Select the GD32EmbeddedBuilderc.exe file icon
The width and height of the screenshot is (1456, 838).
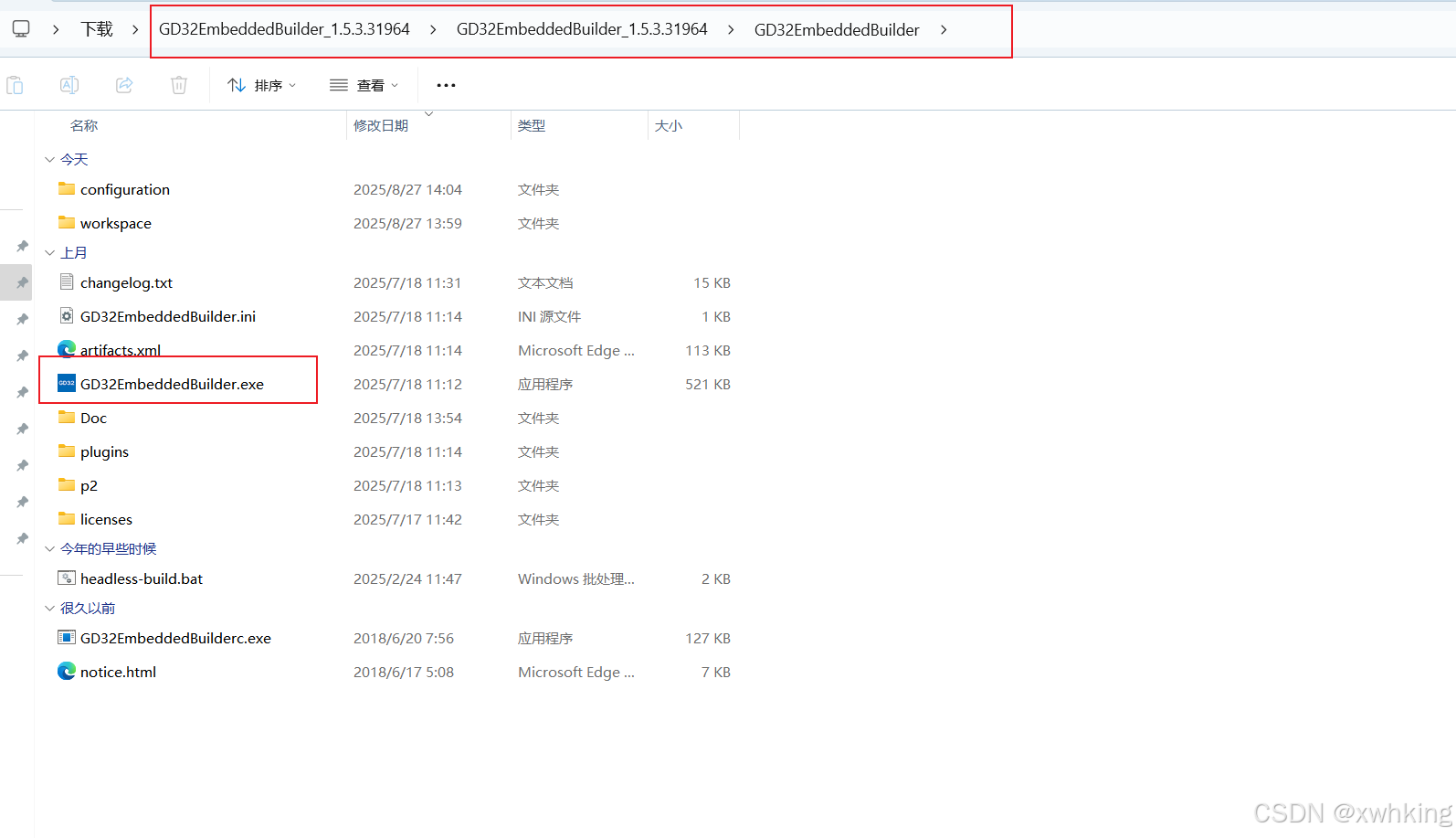[x=67, y=638]
